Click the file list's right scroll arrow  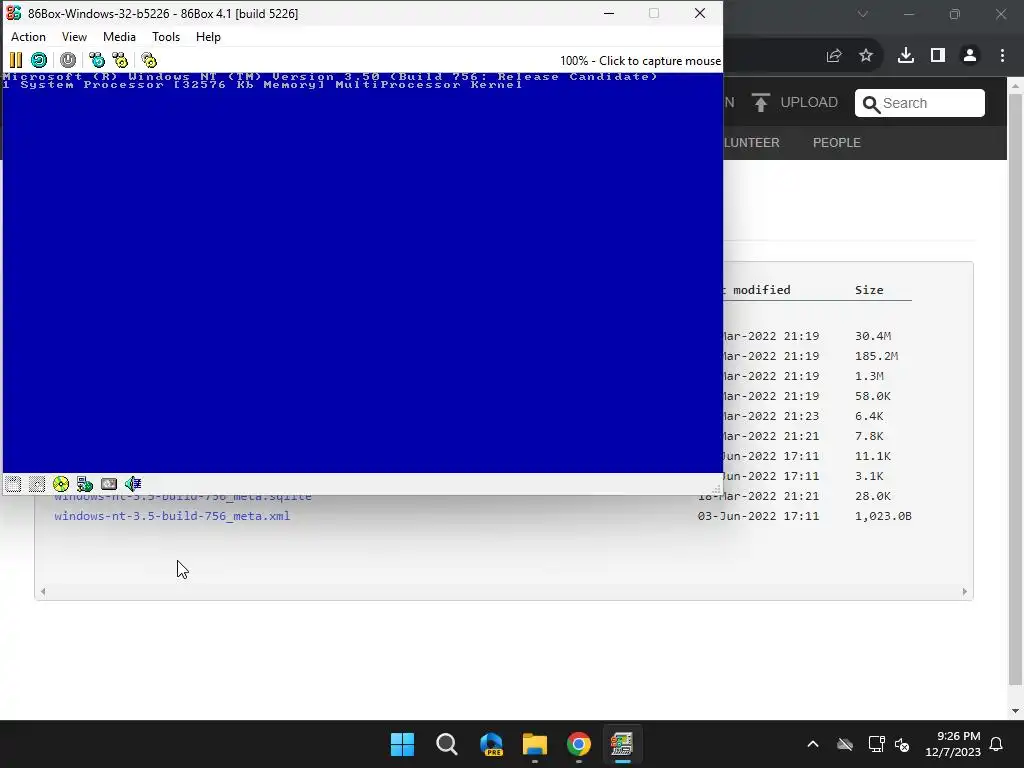(965, 592)
